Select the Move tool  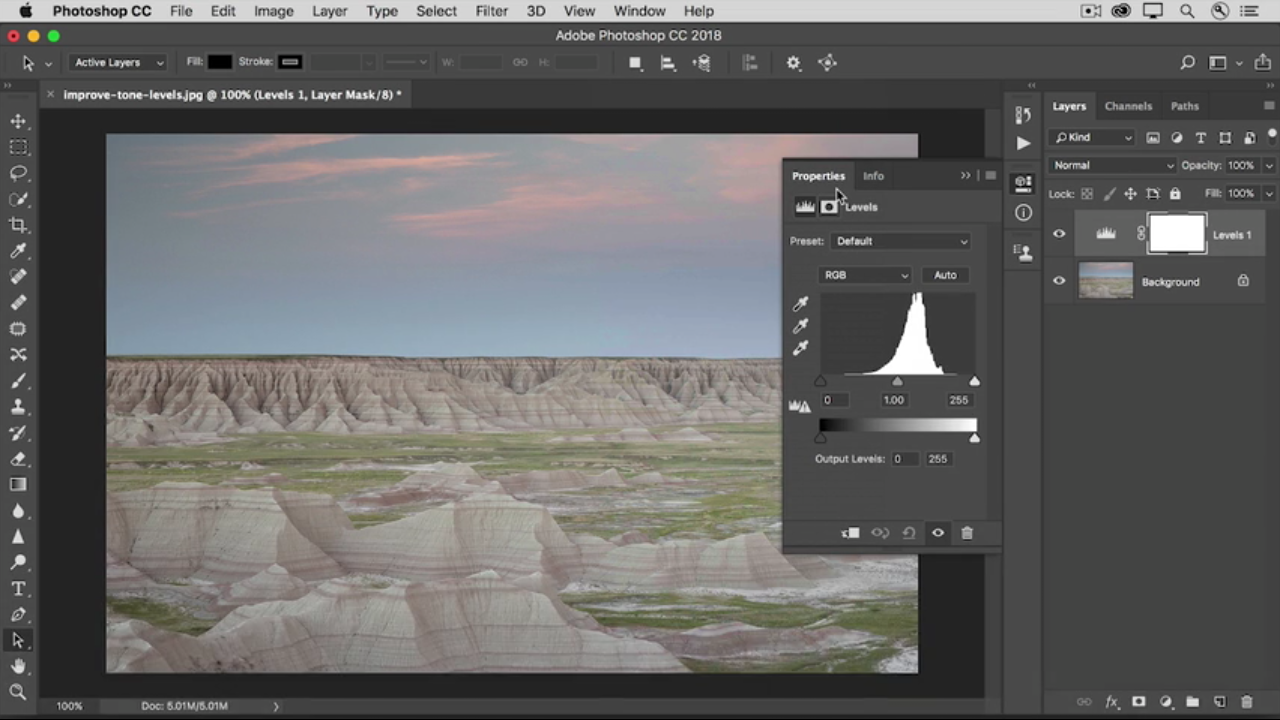tap(18, 121)
